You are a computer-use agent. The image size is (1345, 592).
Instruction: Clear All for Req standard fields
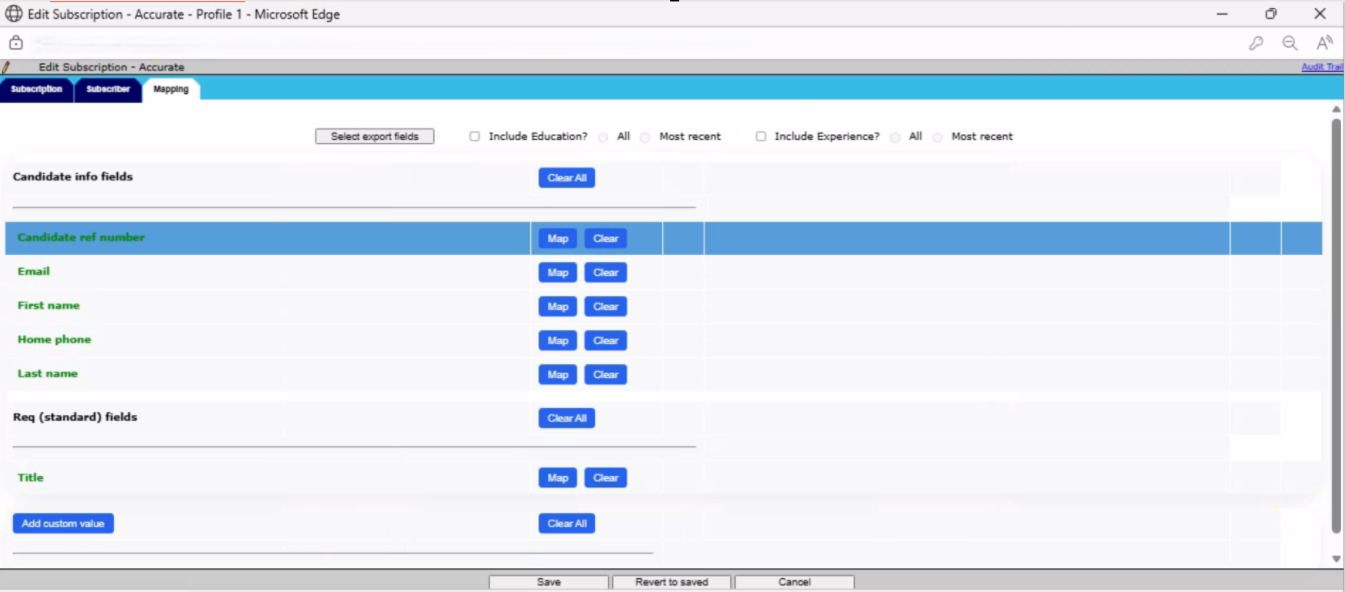point(567,418)
